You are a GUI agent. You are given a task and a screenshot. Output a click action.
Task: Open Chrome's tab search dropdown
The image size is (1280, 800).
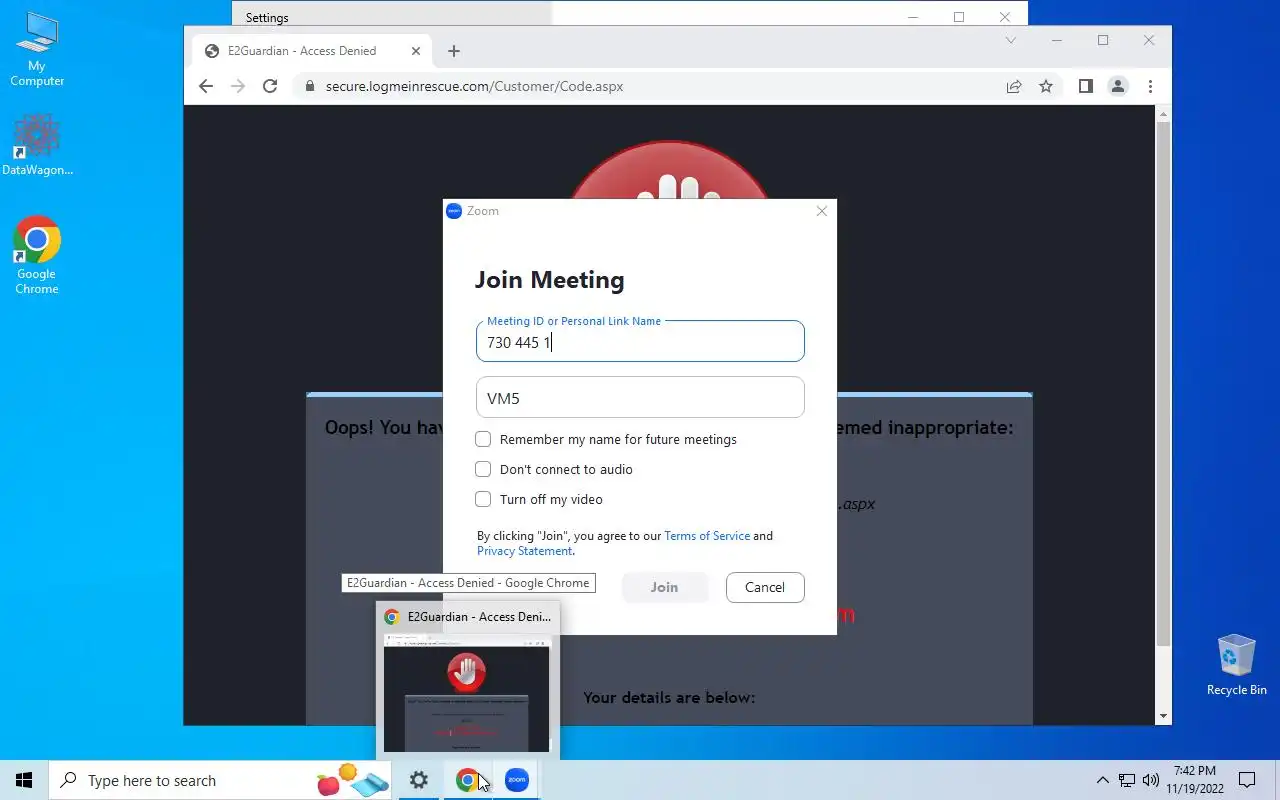coord(1011,40)
